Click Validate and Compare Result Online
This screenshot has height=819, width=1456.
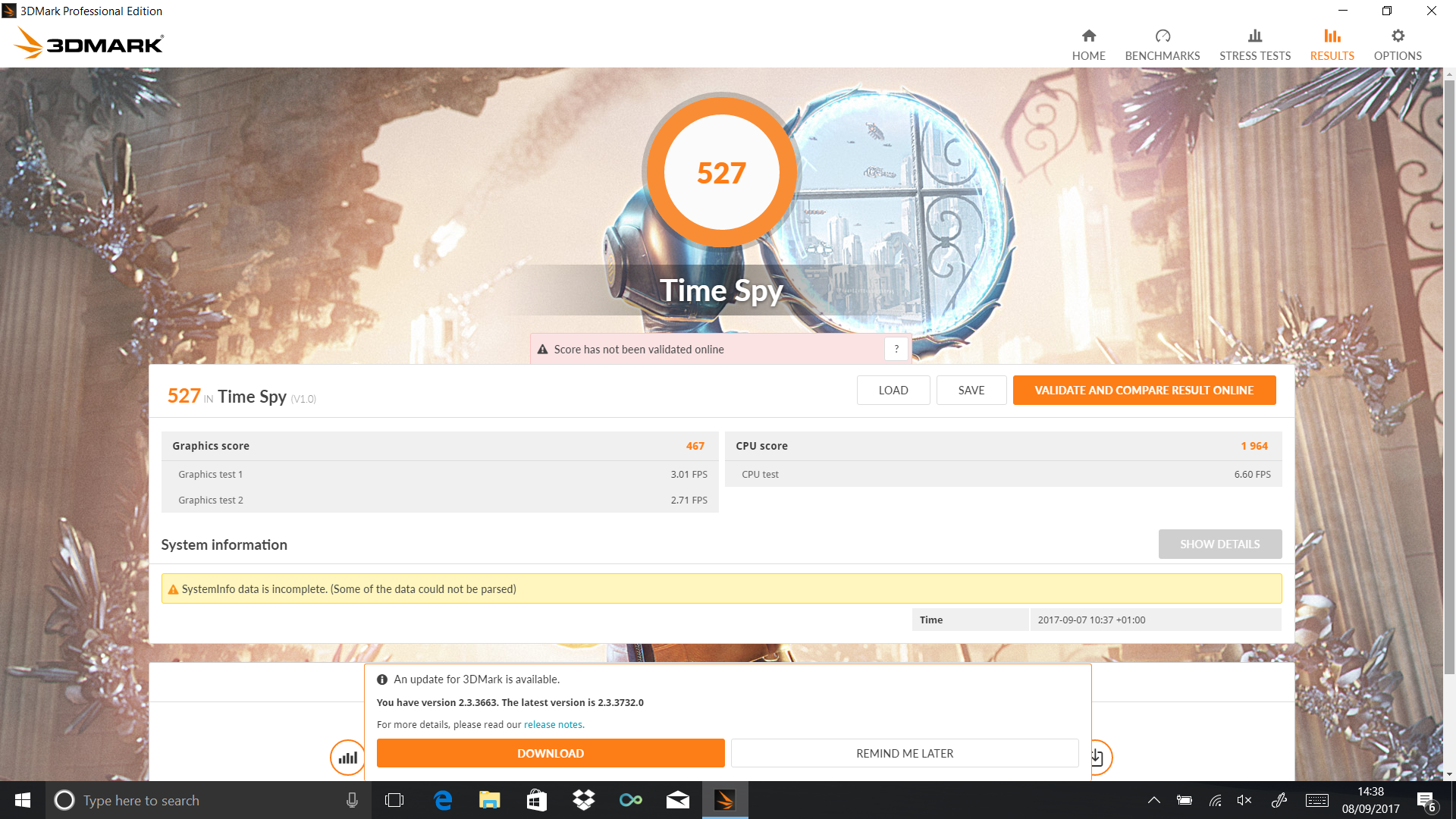click(1144, 390)
